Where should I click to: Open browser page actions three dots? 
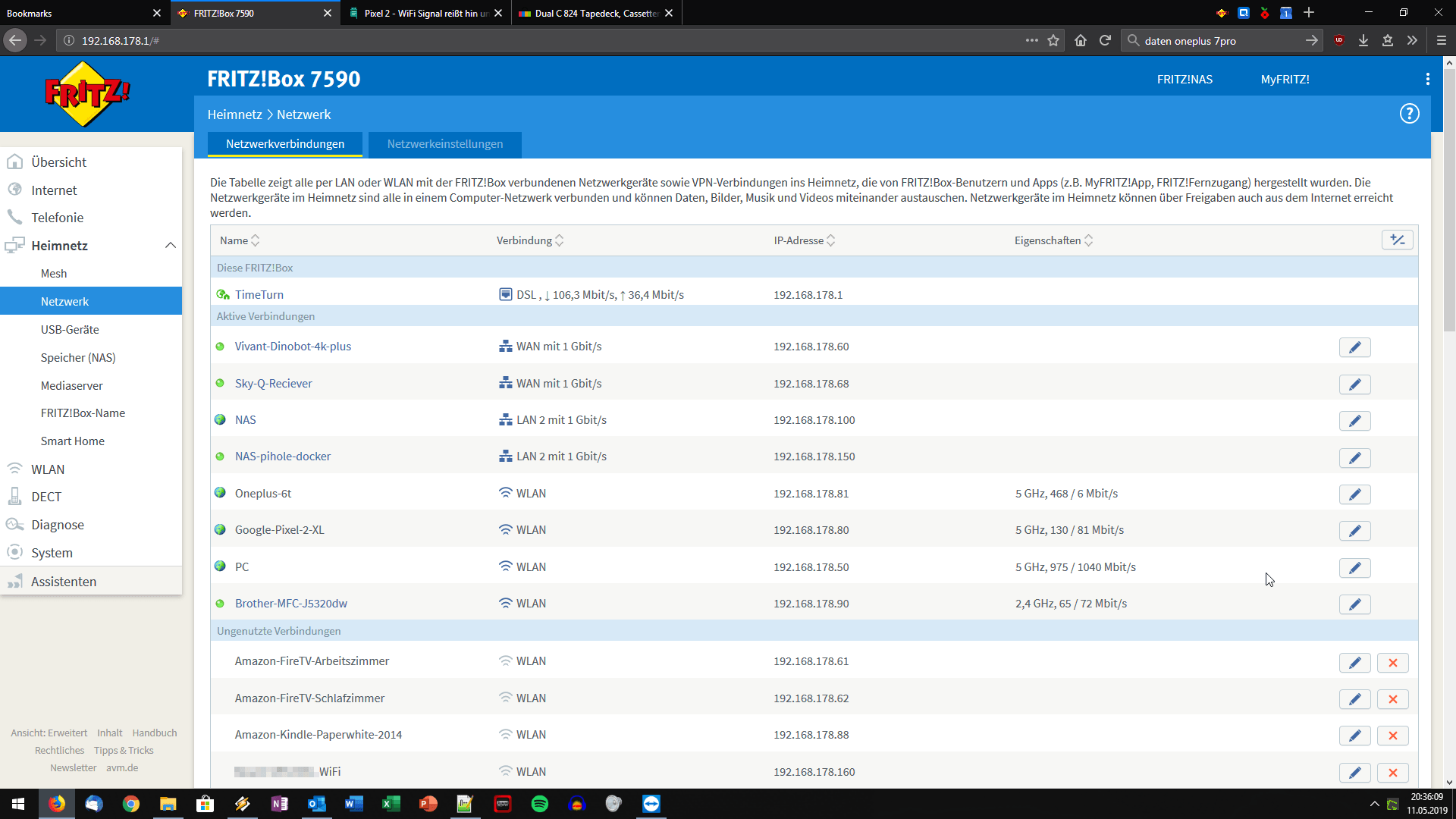1031,41
